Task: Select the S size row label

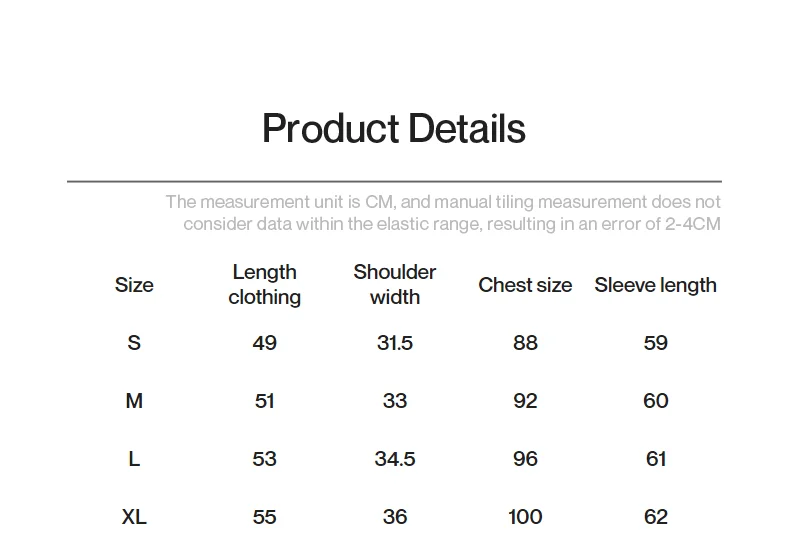Action: click(x=134, y=343)
